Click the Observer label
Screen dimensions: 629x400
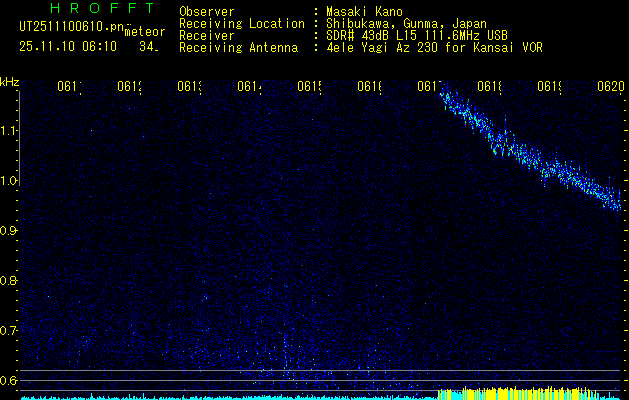[207, 12]
